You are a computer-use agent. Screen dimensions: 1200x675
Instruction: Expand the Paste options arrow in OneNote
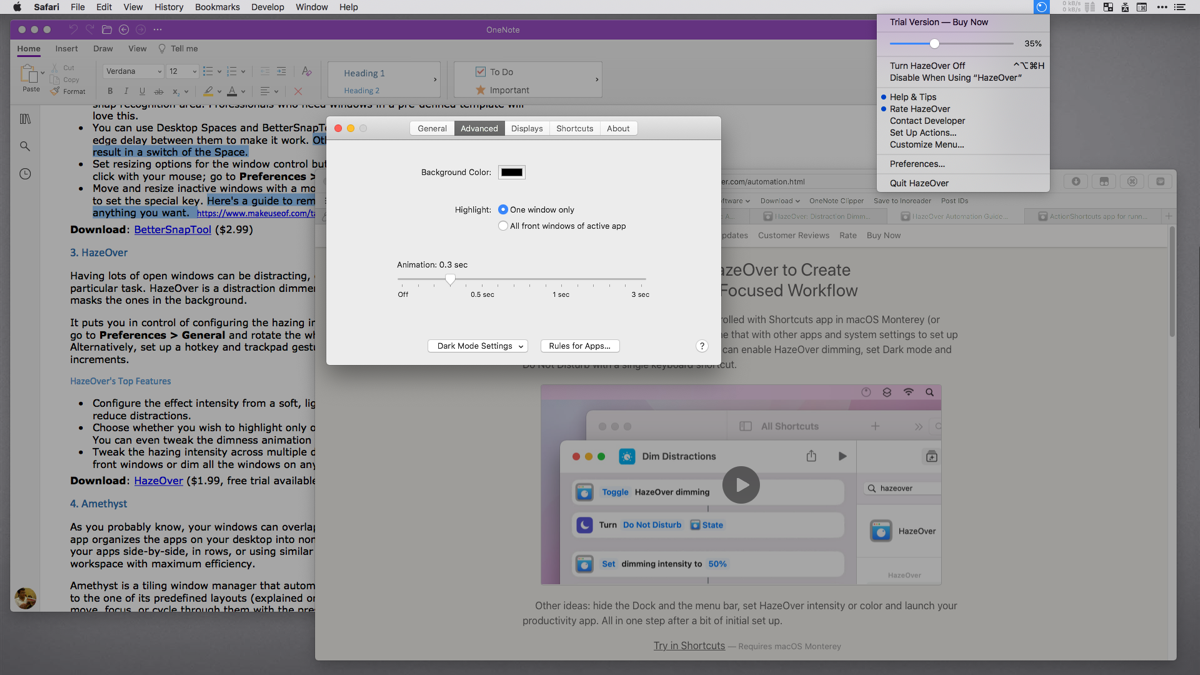click(x=42, y=74)
